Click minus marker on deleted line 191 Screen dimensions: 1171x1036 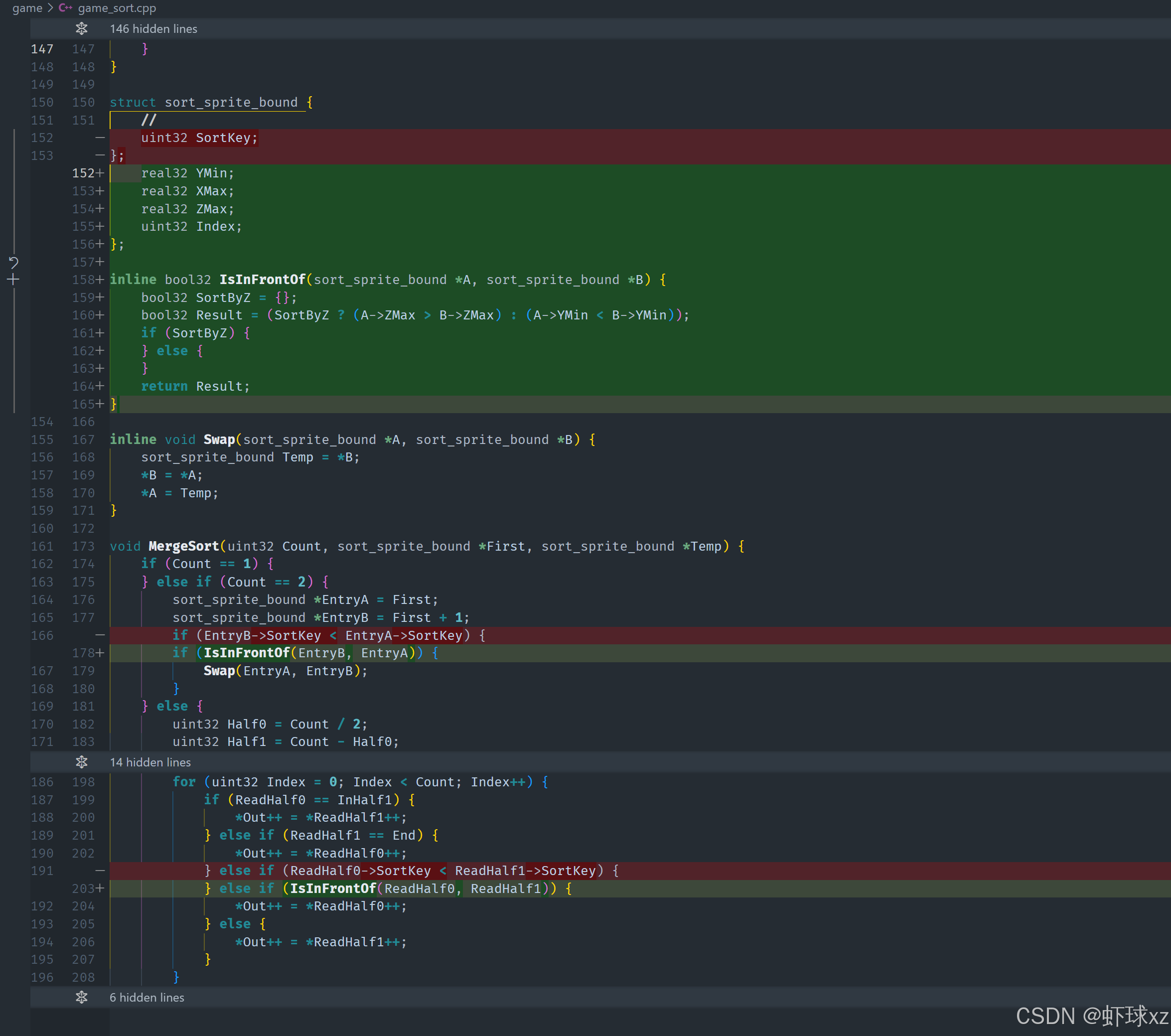(x=100, y=871)
